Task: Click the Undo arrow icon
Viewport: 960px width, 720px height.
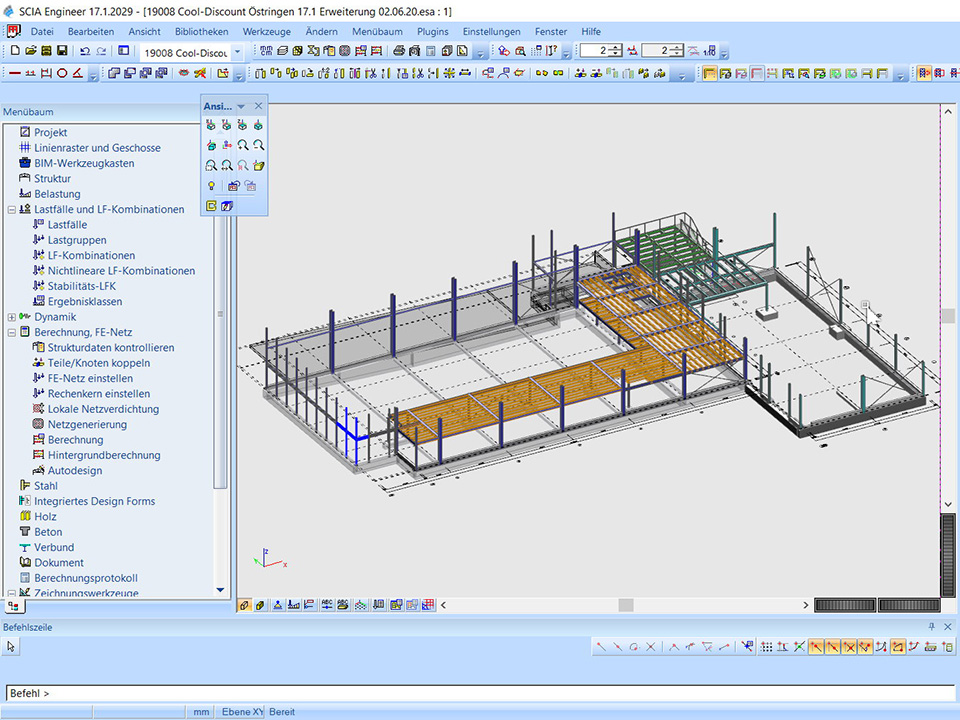Action: 85,51
